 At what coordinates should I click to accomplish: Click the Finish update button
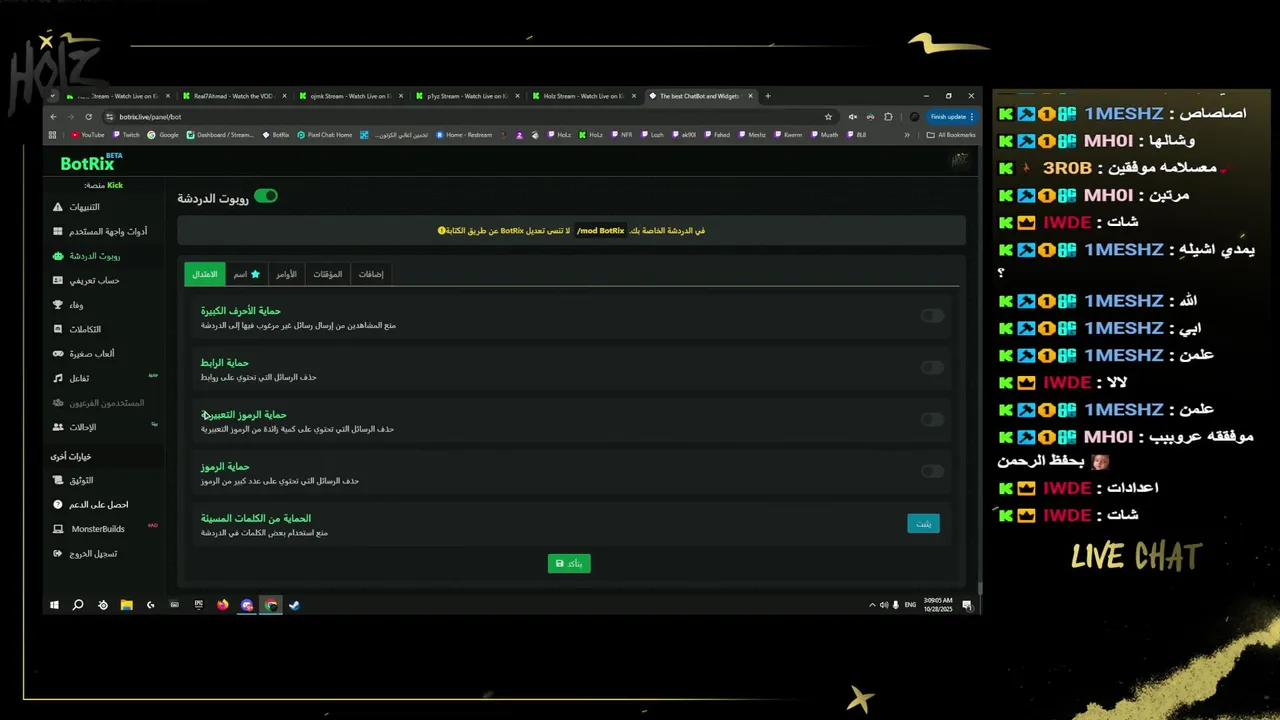[947, 116]
